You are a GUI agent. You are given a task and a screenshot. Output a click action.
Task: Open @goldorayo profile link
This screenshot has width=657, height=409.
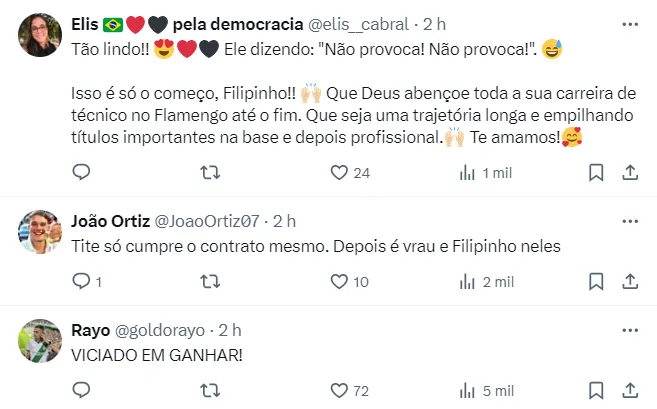(x=160, y=329)
